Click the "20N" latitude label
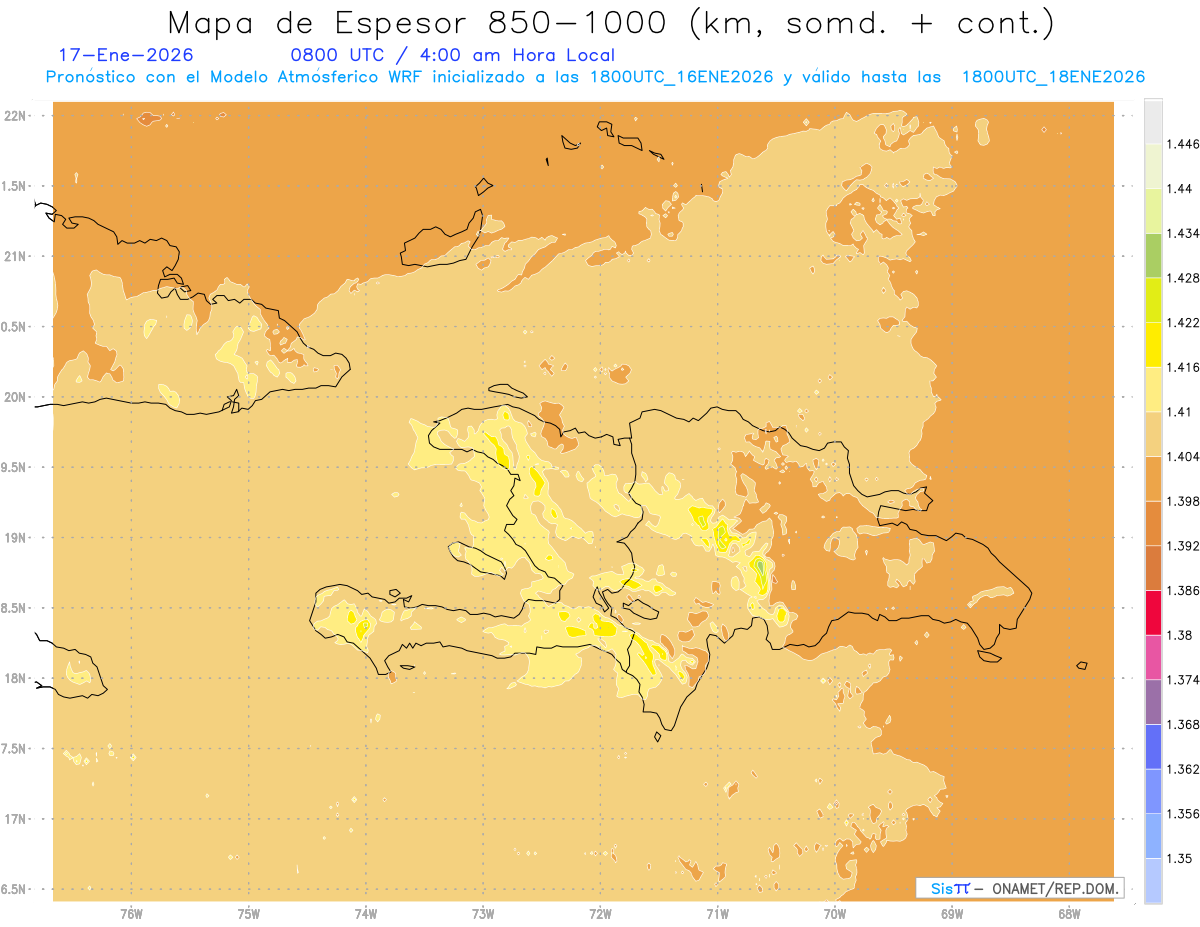Image resolution: width=1200 pixels, height=927 pixels. click(15, 397)
